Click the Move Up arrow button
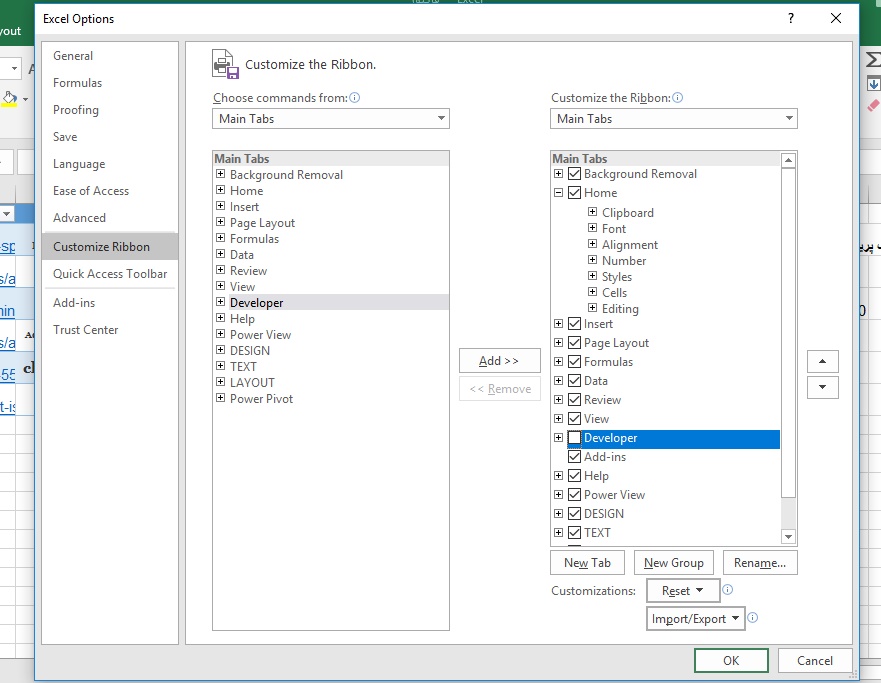Image resolution: width=881 pixels, height=683 pixels. [823, 361]
